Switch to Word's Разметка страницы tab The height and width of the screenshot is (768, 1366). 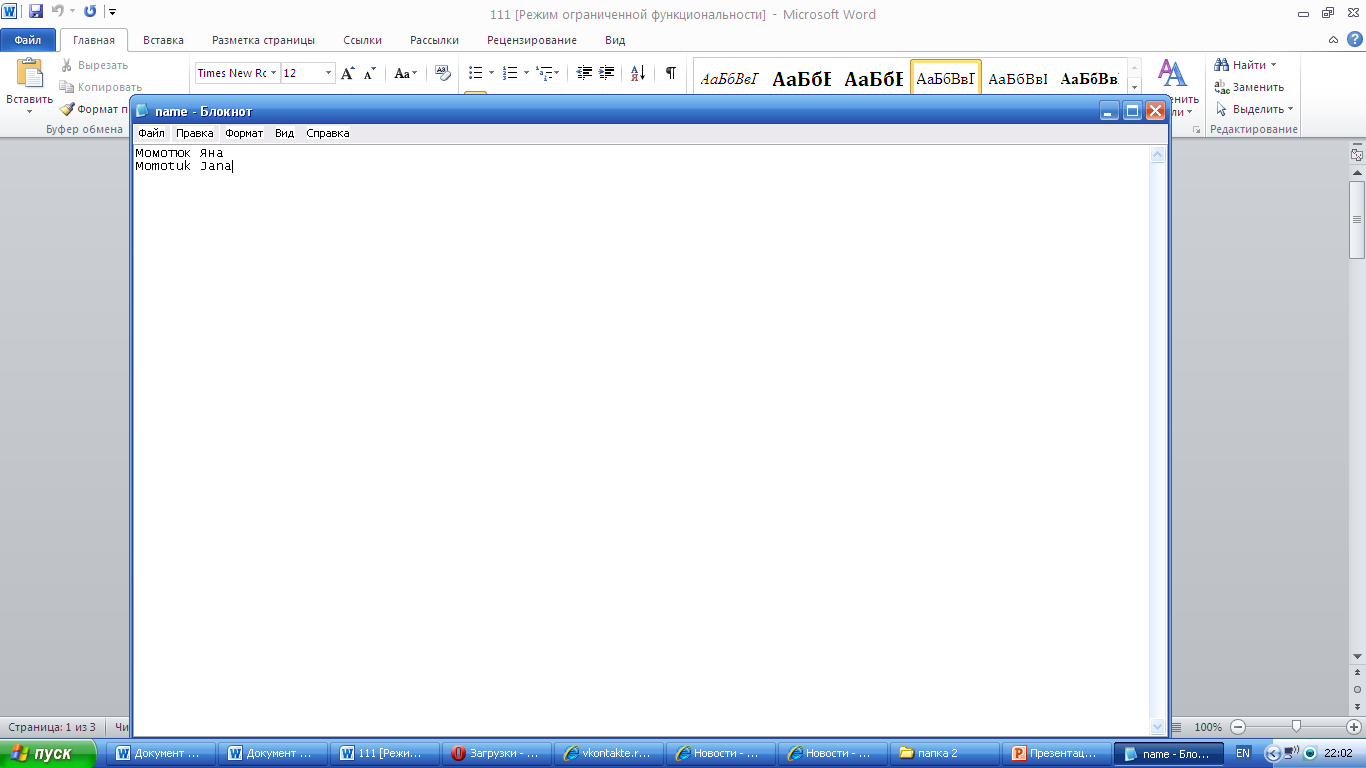pos(263,40)
